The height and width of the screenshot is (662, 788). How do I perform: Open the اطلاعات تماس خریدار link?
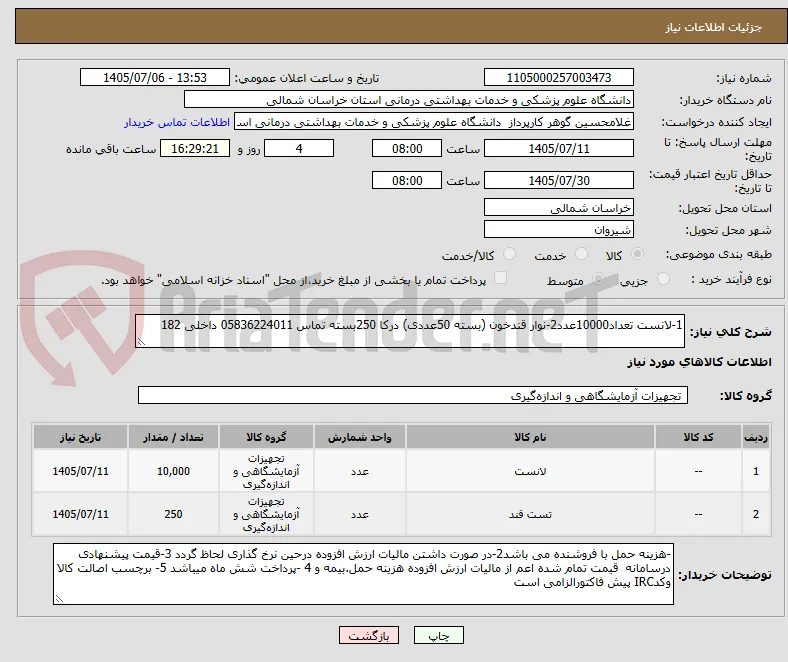(x=177, y=122)
